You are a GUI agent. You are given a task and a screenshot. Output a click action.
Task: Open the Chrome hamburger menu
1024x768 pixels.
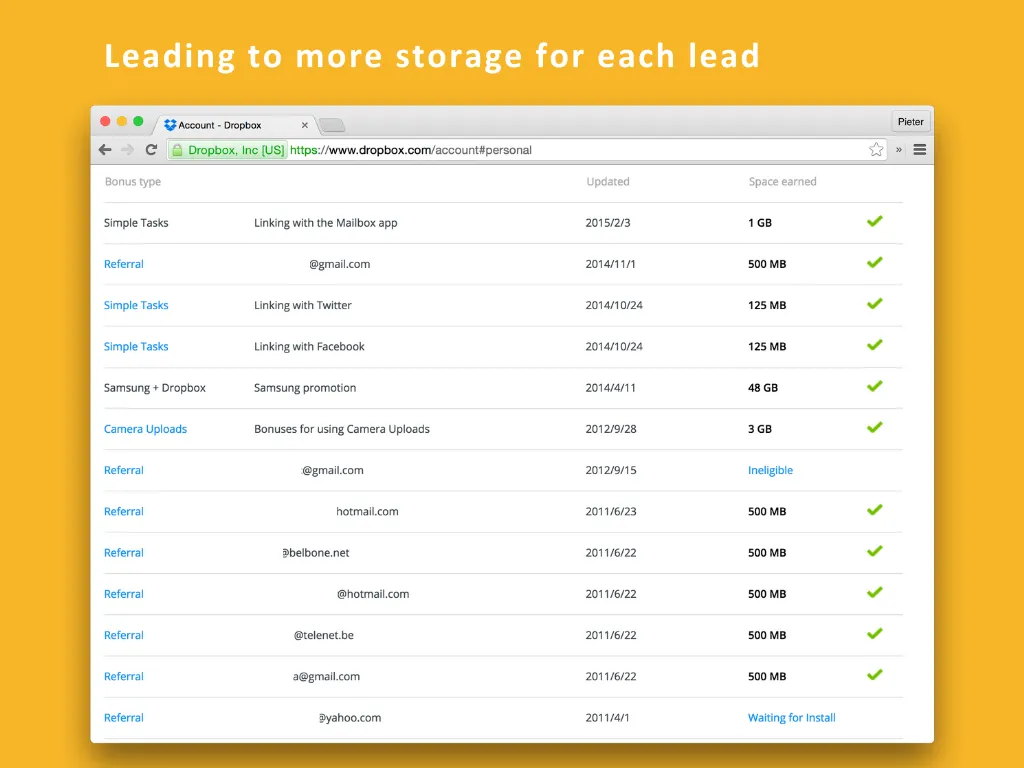[x=919, y=150]
